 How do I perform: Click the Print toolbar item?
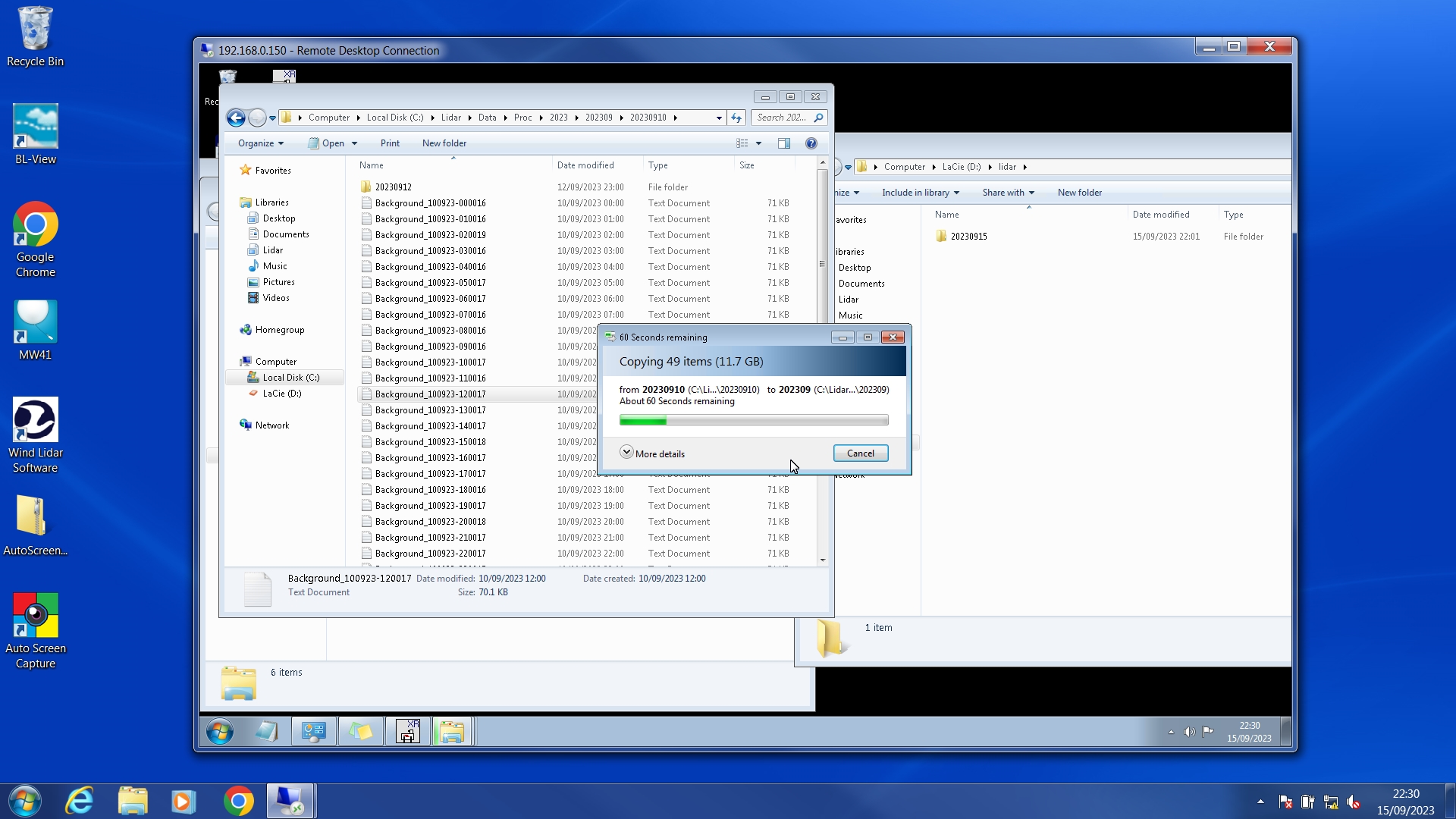390,143
